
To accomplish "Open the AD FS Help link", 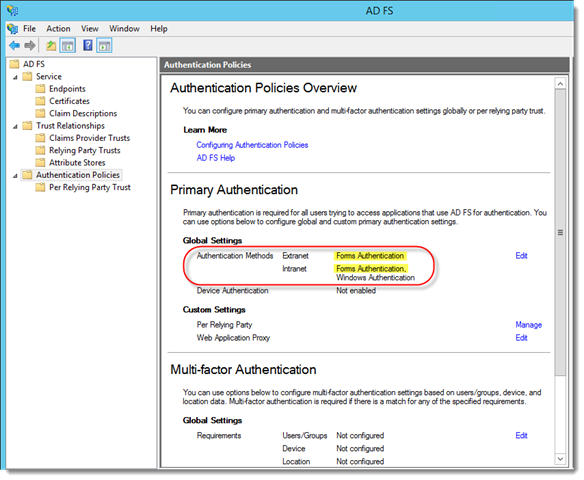I will click(x=216, y=158).
